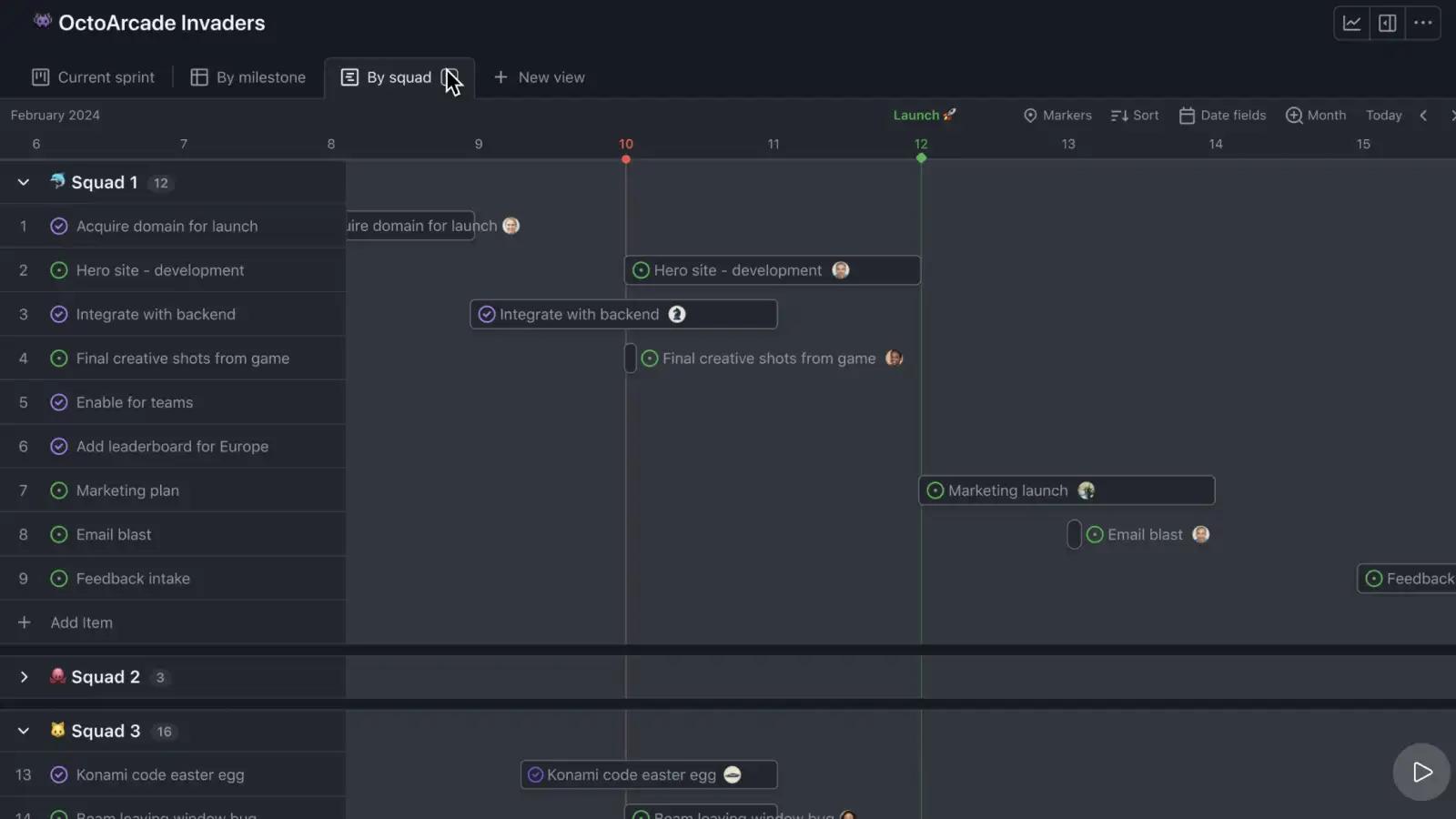Open Marketing plan list item
The height and width of the screenshot is (819, 1456).
[x=127, y=490]
